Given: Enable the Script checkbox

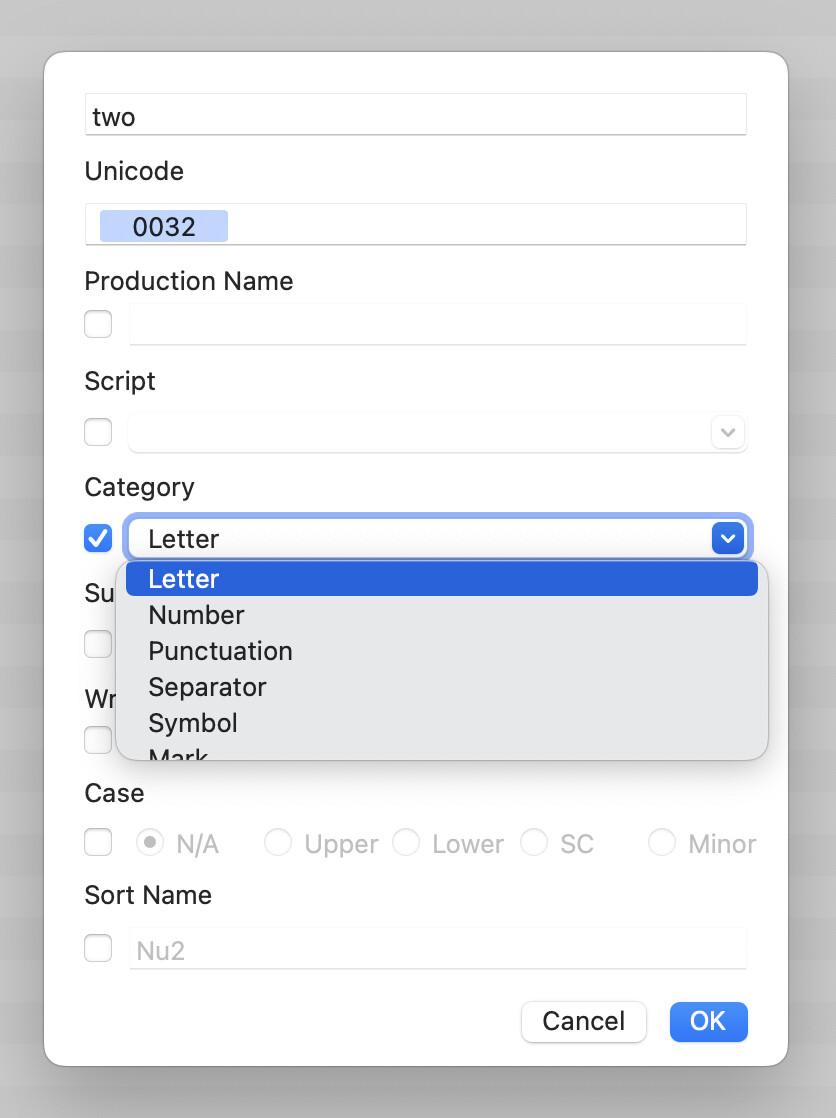Looking at the screenshot, I should pos(98,432).
